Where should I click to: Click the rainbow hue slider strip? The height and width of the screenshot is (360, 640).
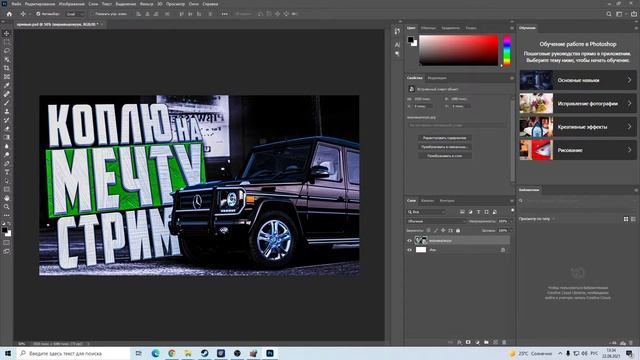click(507, 51)
